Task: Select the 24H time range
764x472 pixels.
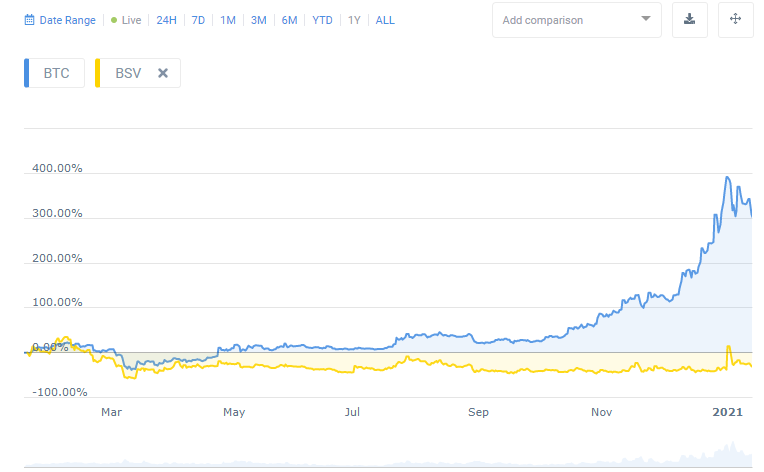Action: coord(166,20)
